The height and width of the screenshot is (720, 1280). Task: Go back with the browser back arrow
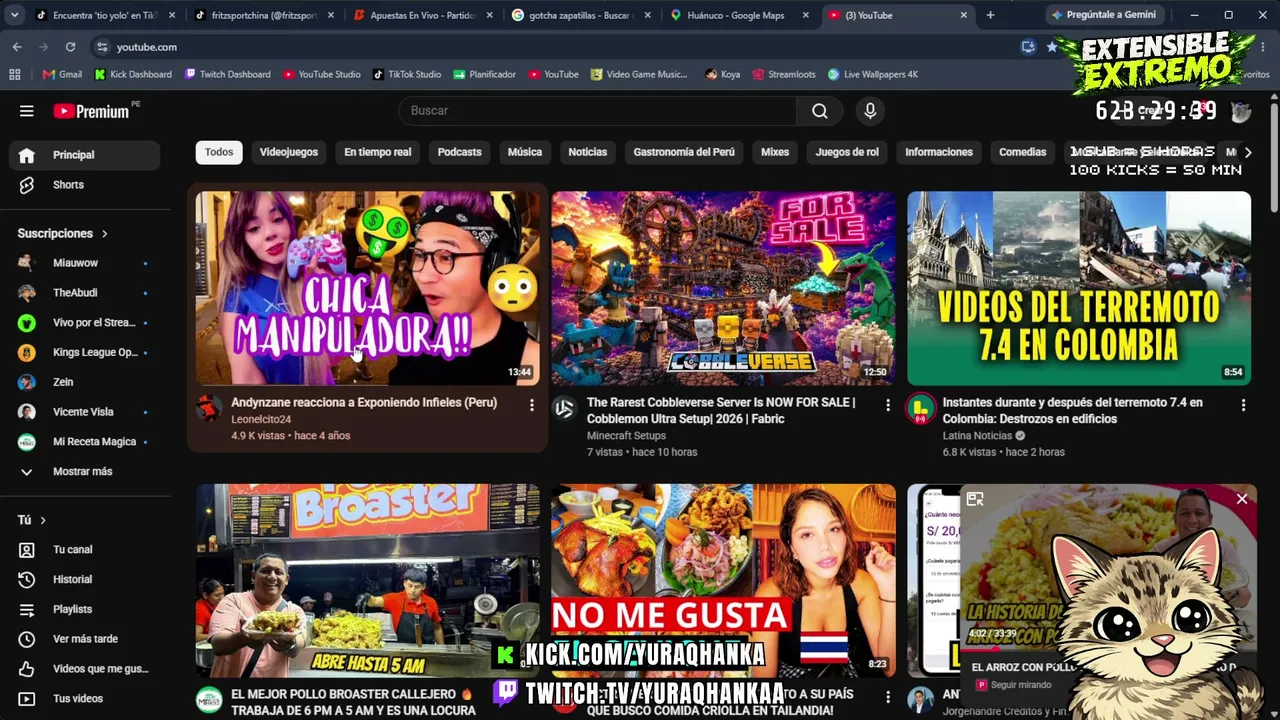17,47
